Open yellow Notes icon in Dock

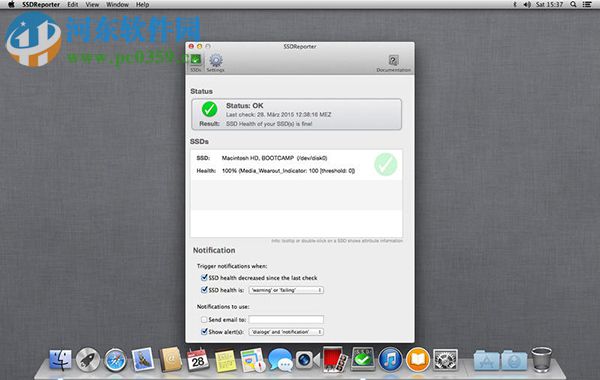(226, 360)
